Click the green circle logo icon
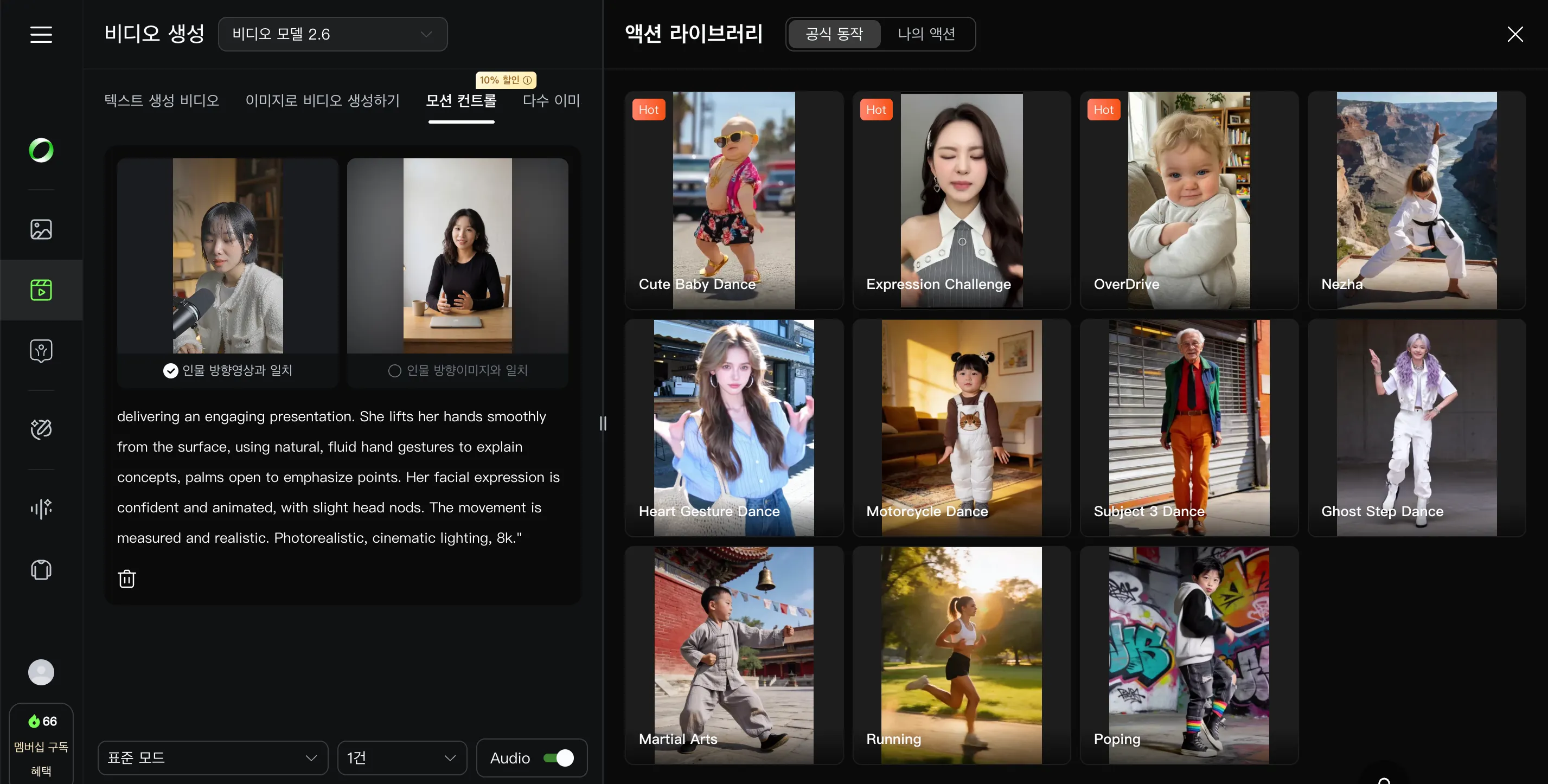This screenshot has width=1548, height=784. (x=41, y=150)
